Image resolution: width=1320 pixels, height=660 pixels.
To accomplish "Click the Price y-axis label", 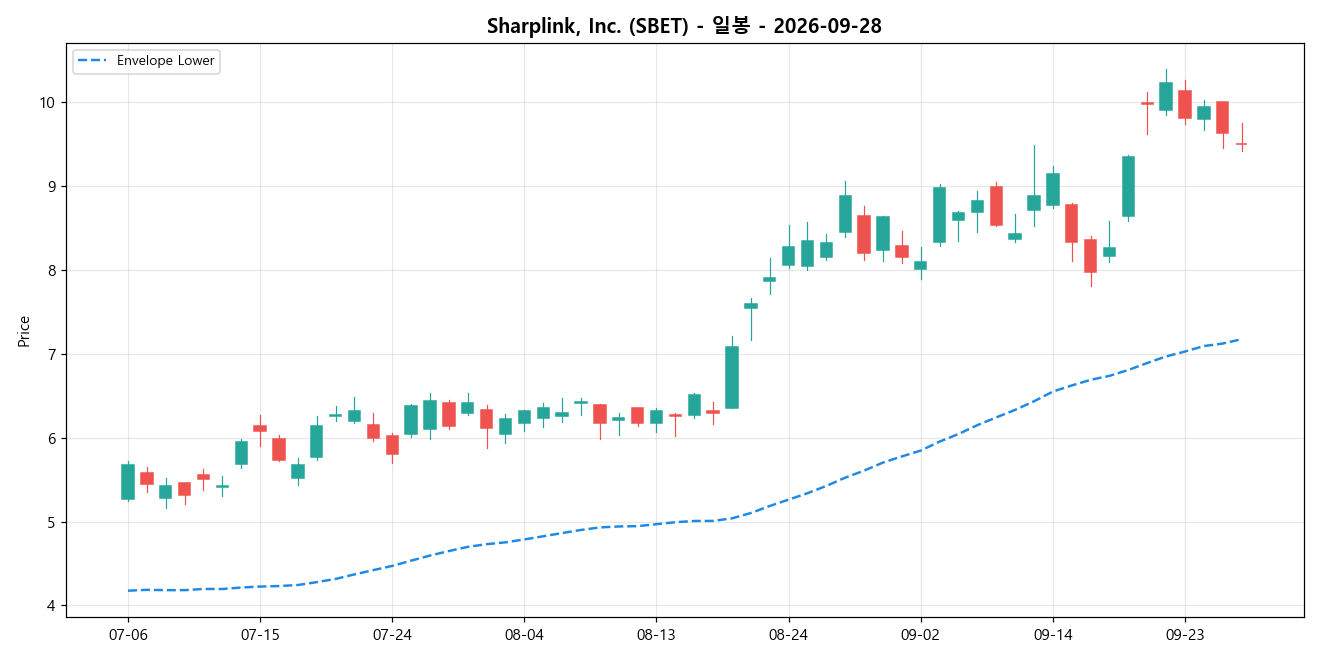I will pos(24,331).
